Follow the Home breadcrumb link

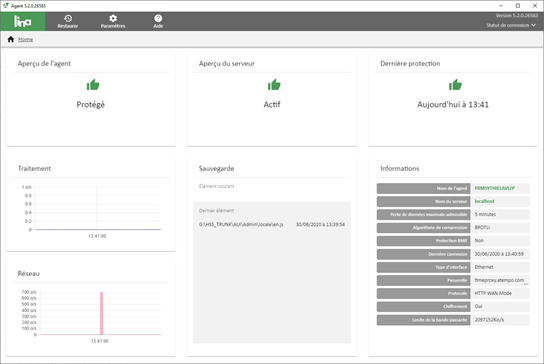pos(25,40)
